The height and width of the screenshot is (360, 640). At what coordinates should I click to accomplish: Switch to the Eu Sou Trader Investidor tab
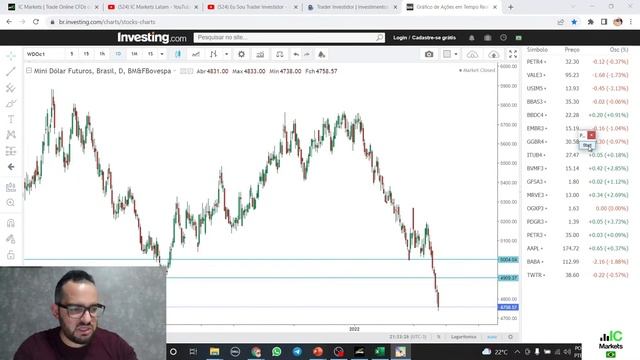point(252,7)
